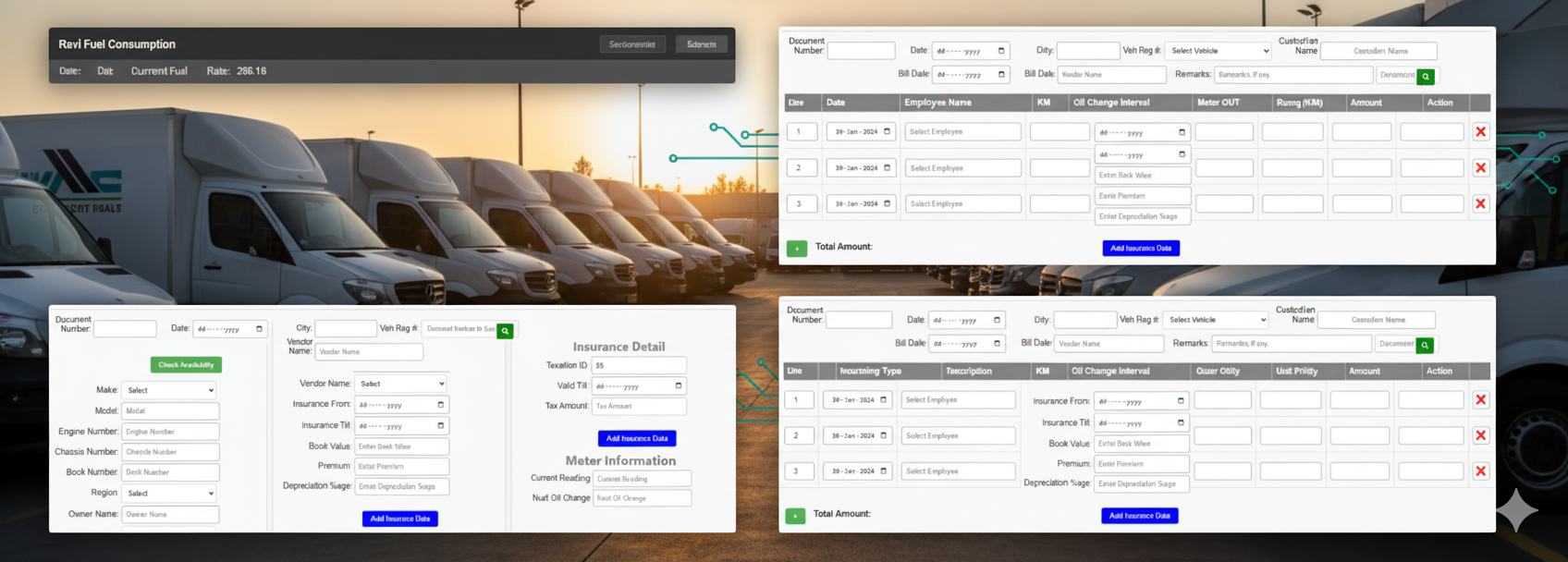This screenshot has height=562, width=1568.
Task: Open the calendar icon of row 2 date in the Employee Name table
Action: tap(887, 167)
